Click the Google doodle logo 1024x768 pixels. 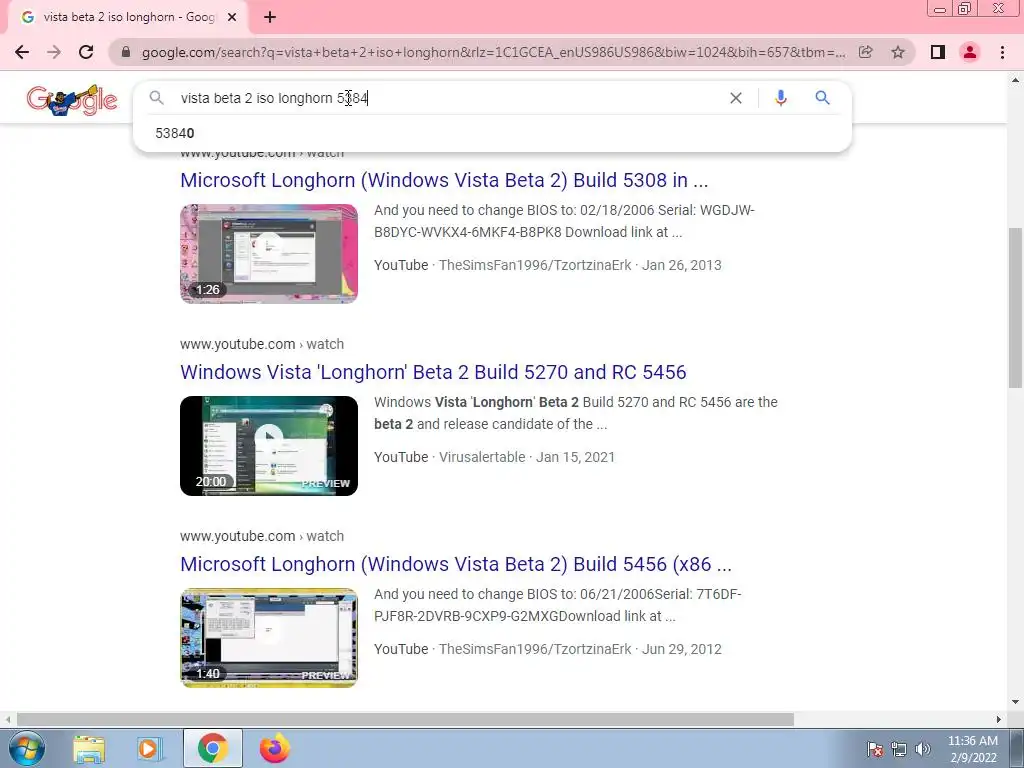72,100
